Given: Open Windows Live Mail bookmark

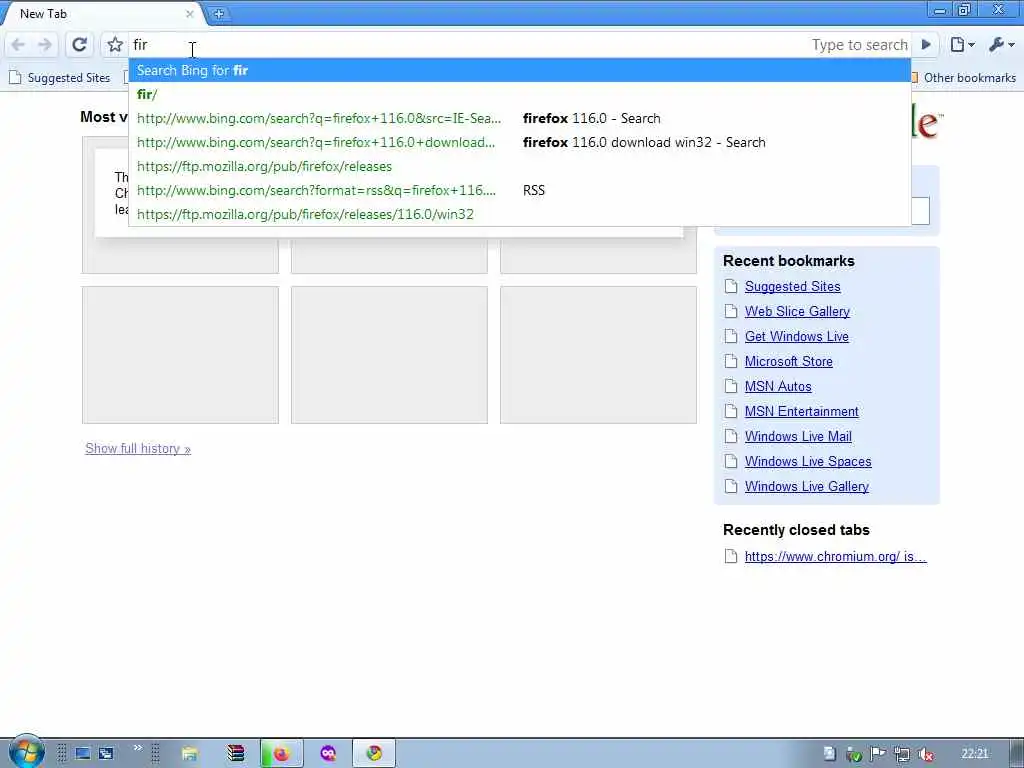Looking at the screenshot, I should [798, 436].
